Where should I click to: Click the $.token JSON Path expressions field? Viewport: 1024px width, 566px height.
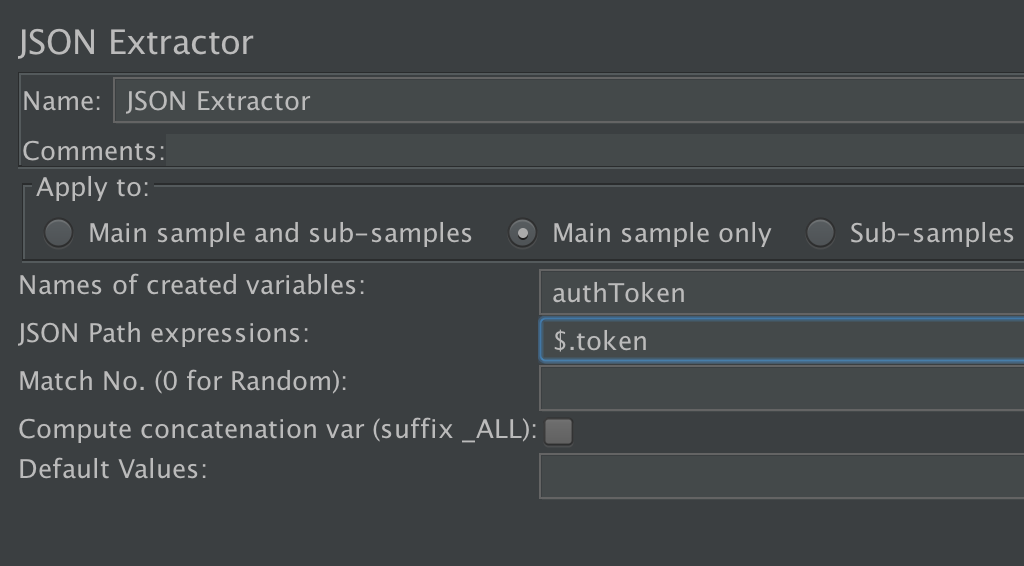point(782,340)
